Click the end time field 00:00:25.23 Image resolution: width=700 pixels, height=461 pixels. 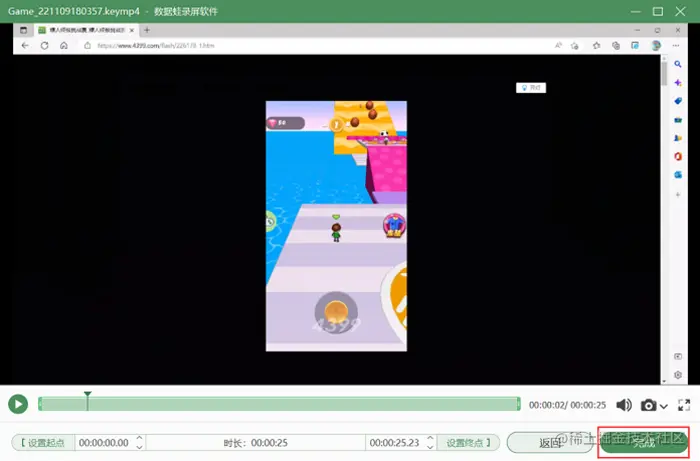pos(395,443)
